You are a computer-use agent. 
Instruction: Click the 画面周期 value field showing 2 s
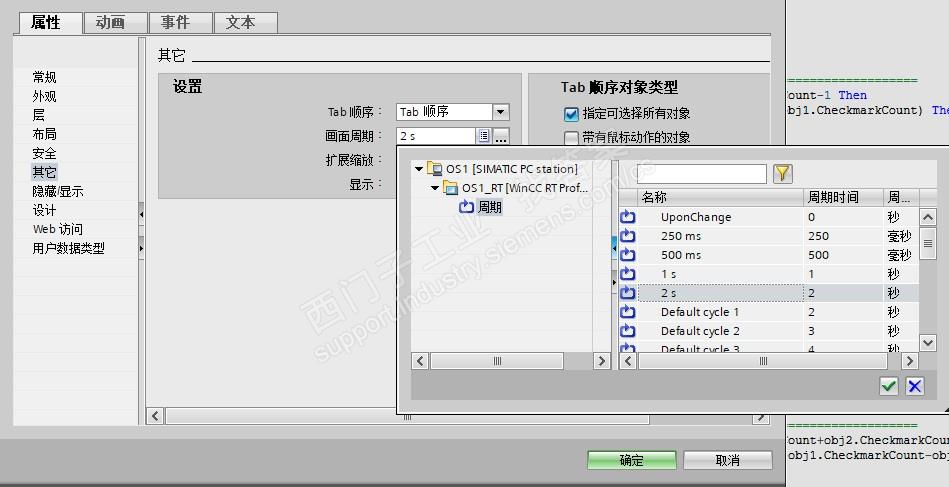(436, 136)
